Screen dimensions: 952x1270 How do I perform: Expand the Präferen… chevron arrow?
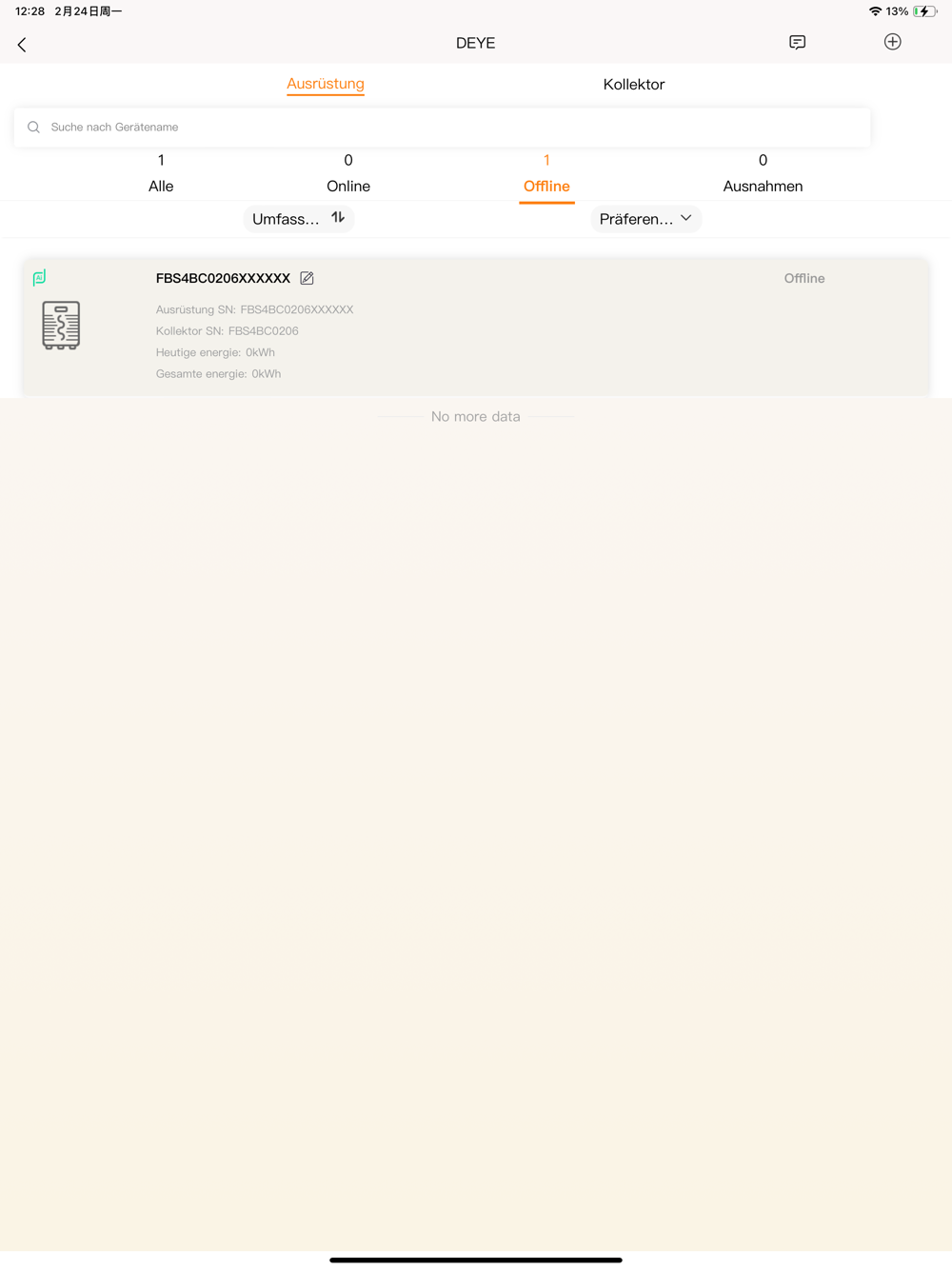click(686, 218)
